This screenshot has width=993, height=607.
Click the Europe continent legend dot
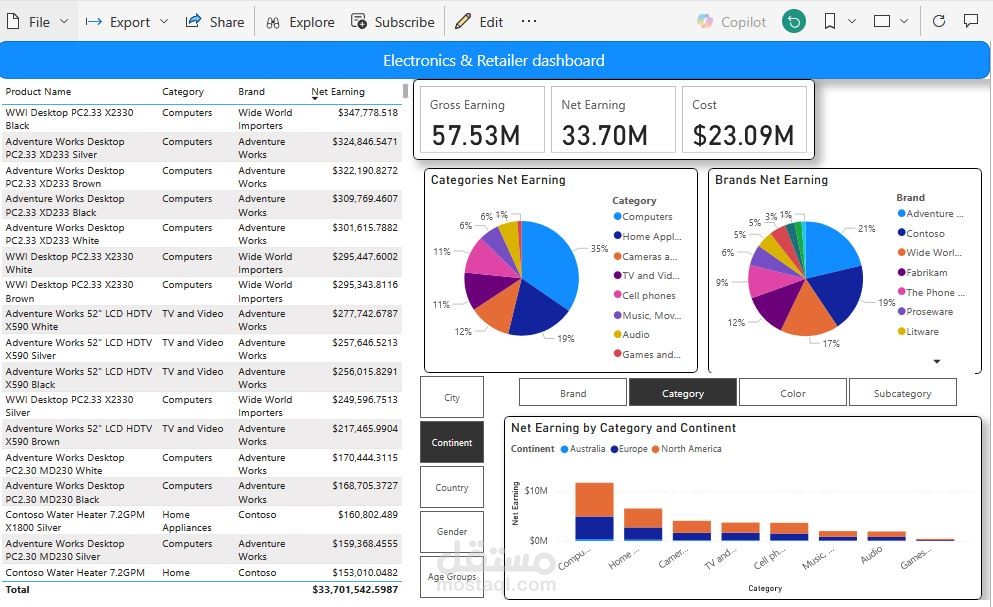point(614,449)
